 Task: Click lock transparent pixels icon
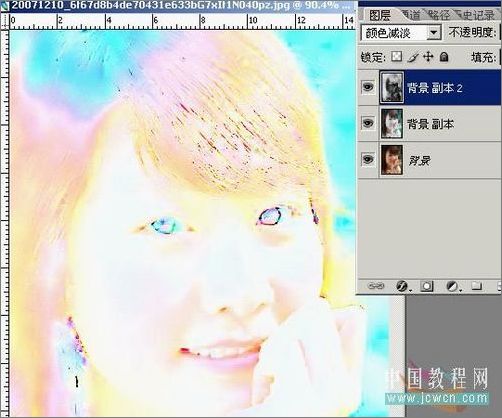(396, 57)
